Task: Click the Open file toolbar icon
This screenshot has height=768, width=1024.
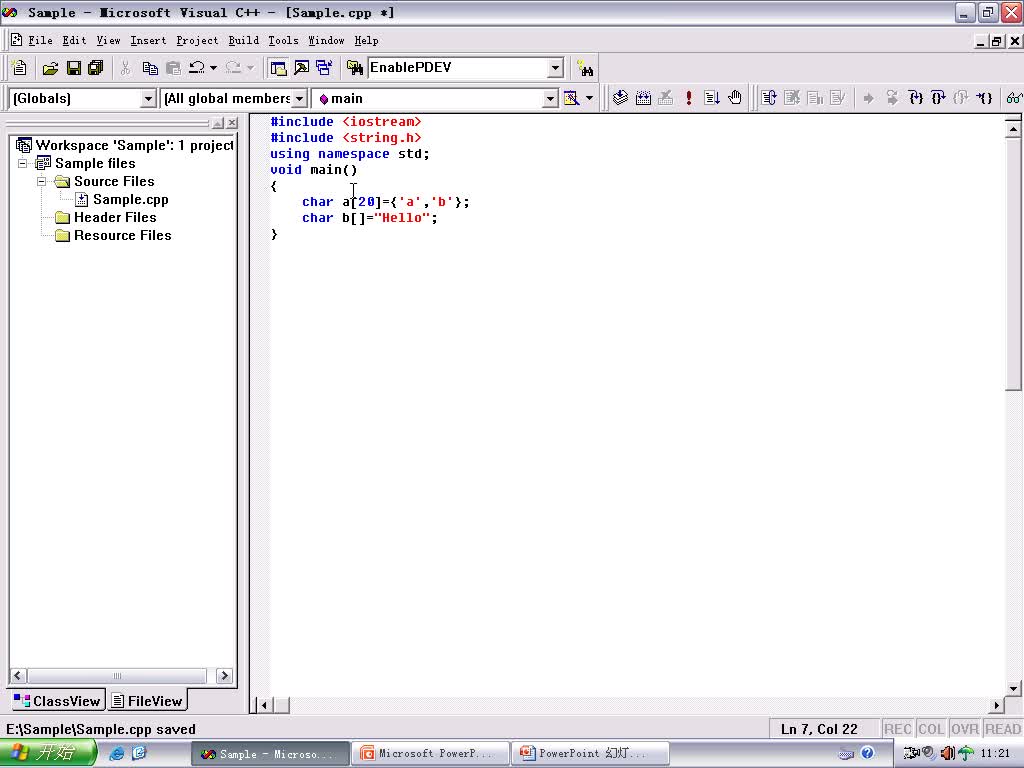Action: point(50,68)
